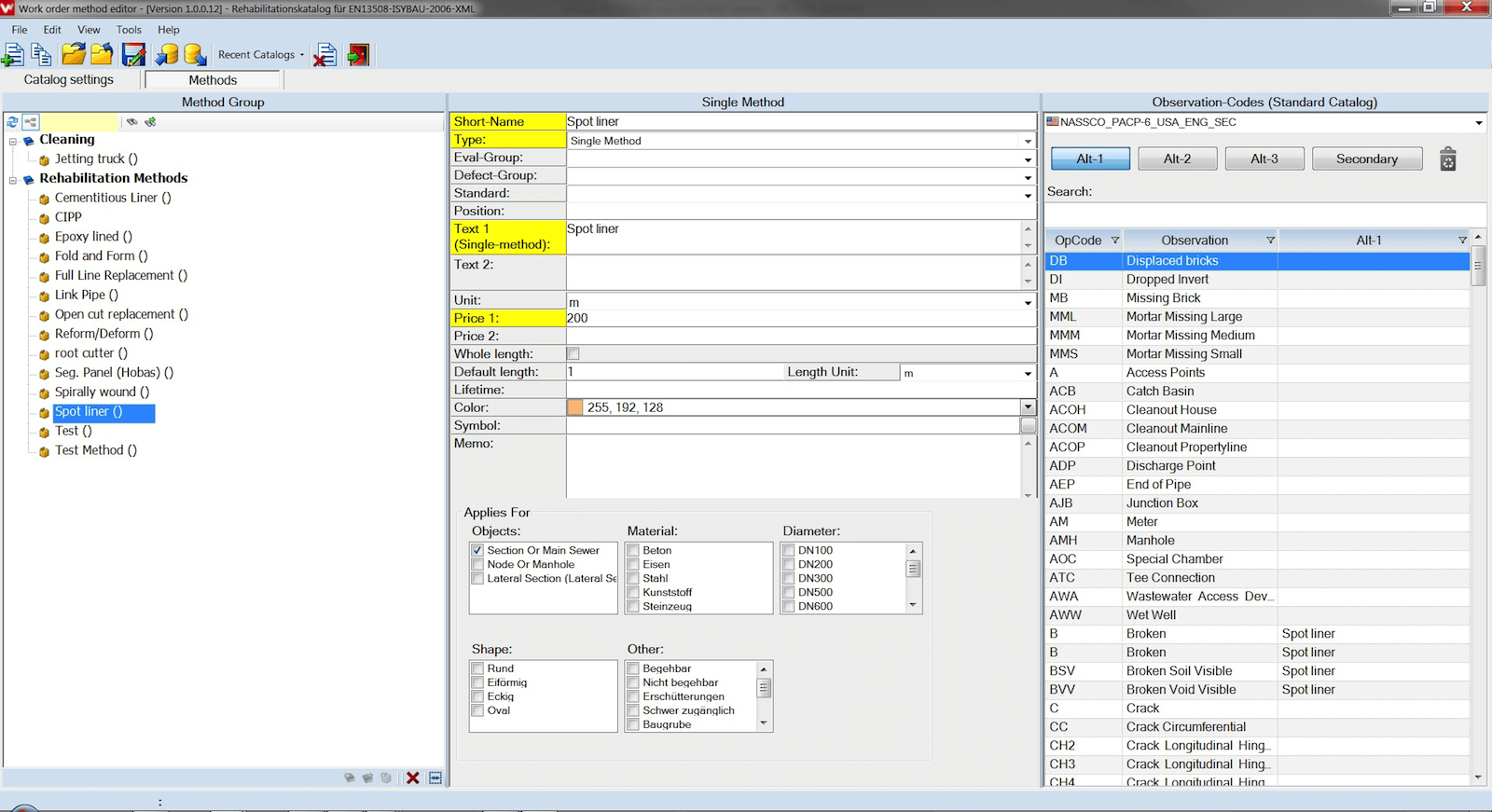Click the Secondary button
1492x812 pixels.
1366,159
